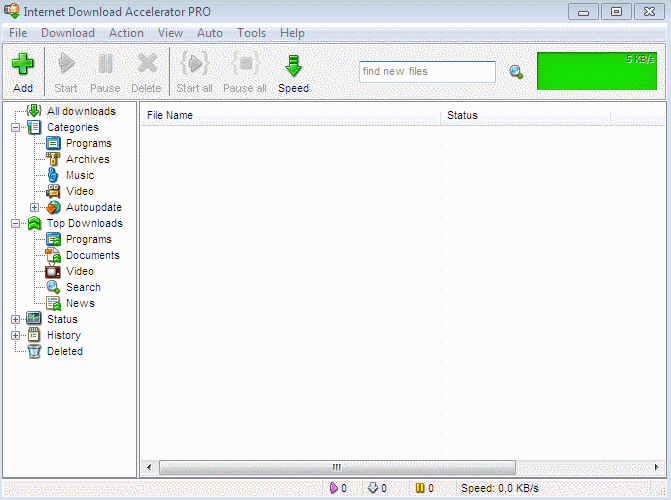Click the green Add download button

23,72
